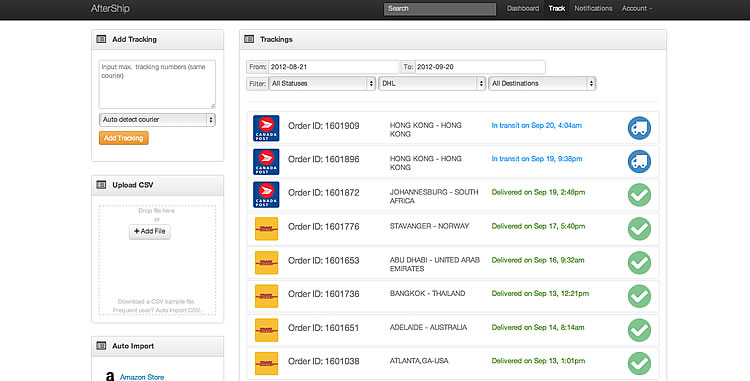Click Order ID: 1601653 text
Viewport: 750px width, 381px height.
(x=323, y=261)
